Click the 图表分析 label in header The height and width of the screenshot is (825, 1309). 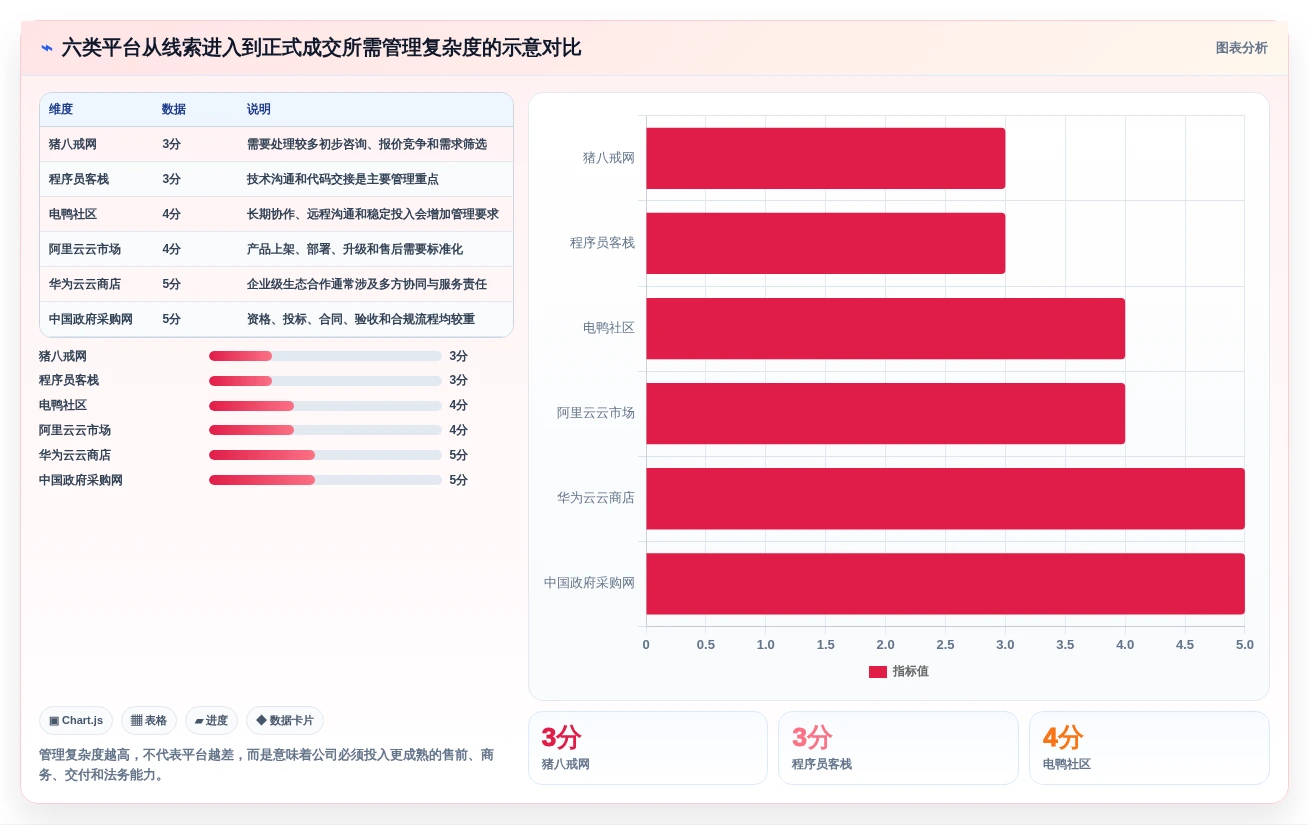tap(1241, 48)
